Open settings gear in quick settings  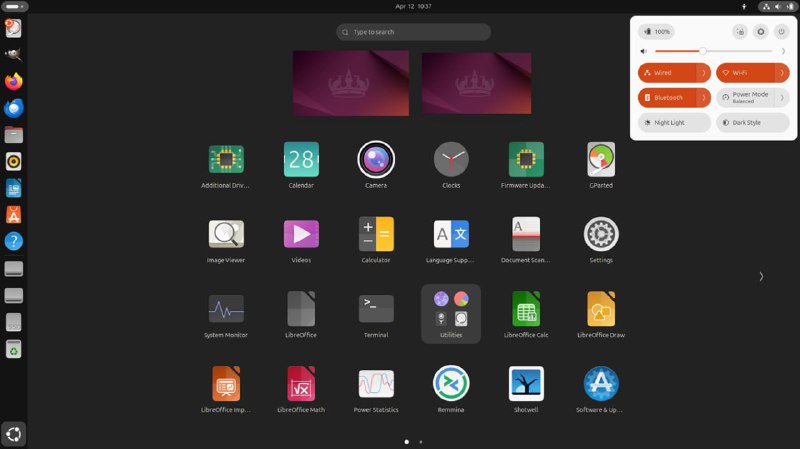click(761, 32)
